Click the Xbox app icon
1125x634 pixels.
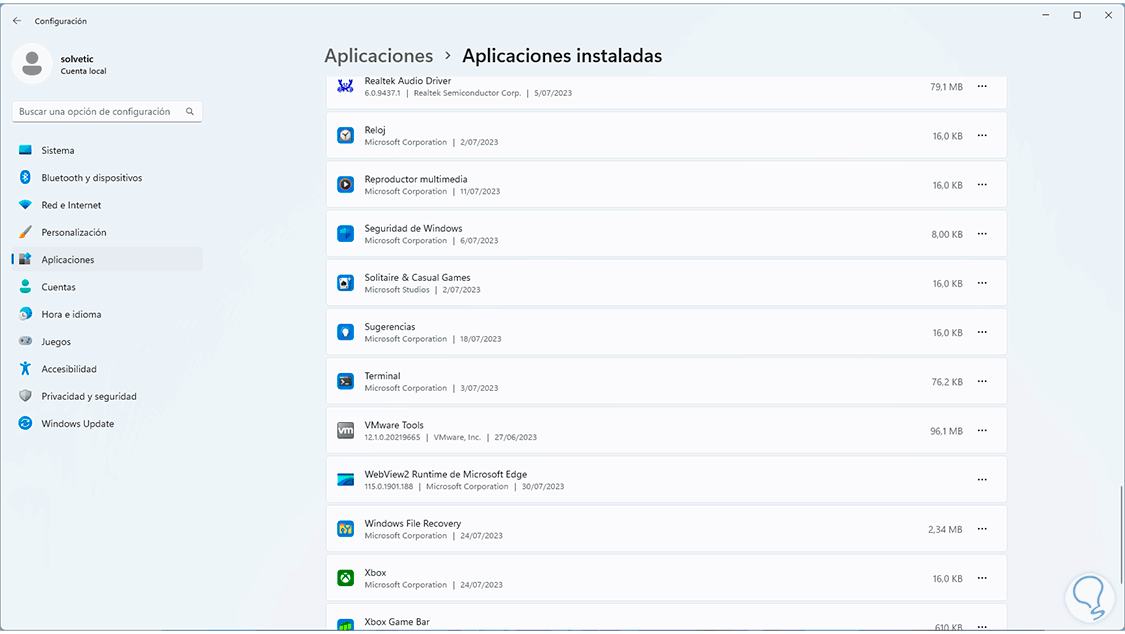(x=345, y=578)
